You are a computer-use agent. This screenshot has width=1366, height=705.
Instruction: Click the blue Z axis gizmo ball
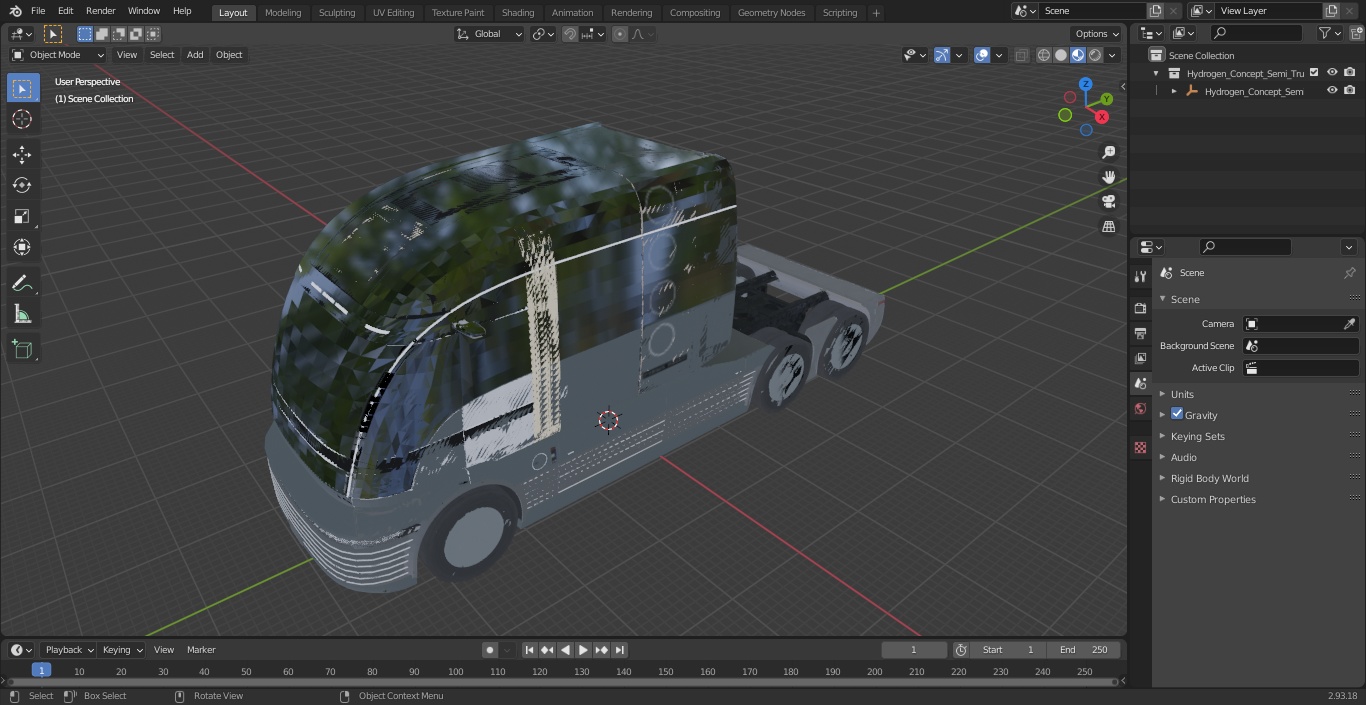[1086, 85]
